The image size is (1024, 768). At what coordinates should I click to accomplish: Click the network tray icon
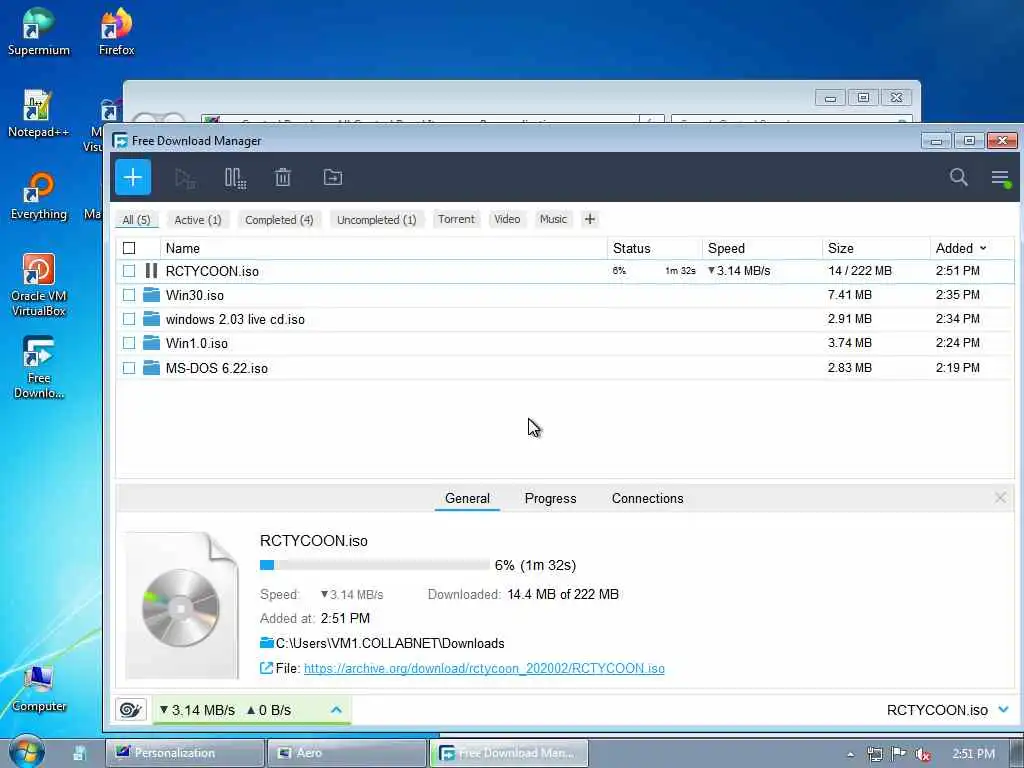pyautogui.click(x=874, y=754)
